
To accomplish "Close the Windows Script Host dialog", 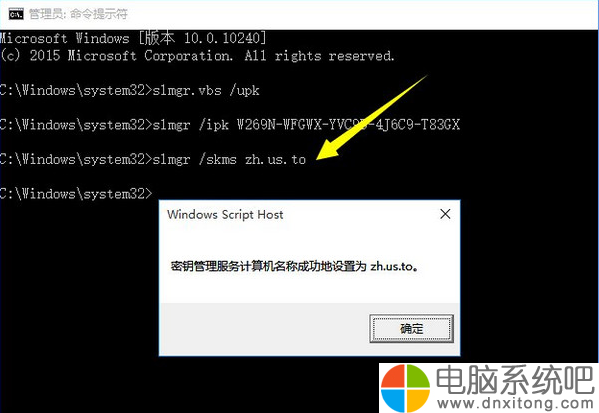I will pos(445,214).
